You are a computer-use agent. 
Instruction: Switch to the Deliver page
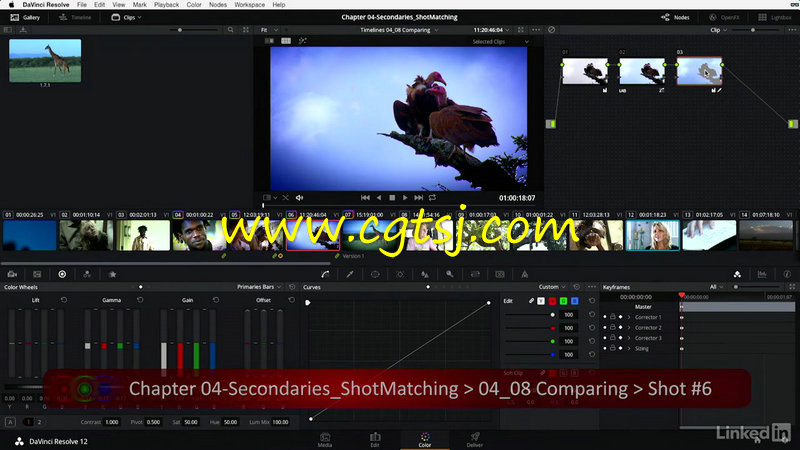(x=475, y=440)
